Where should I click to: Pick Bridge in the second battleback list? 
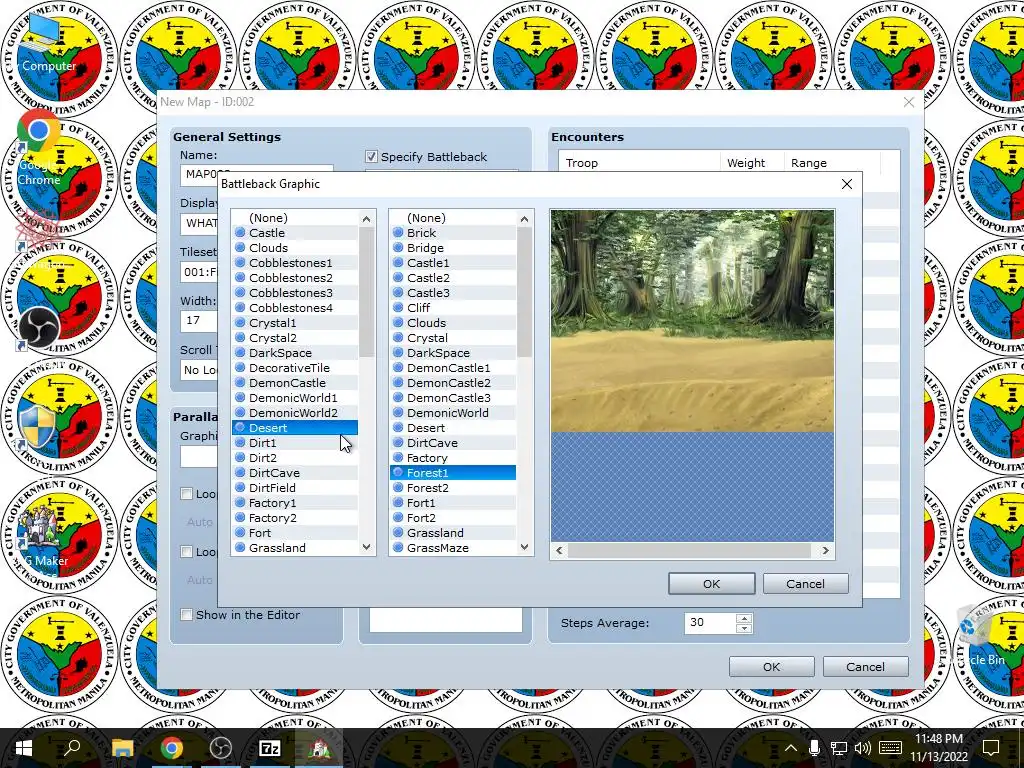tap(453, 248)
